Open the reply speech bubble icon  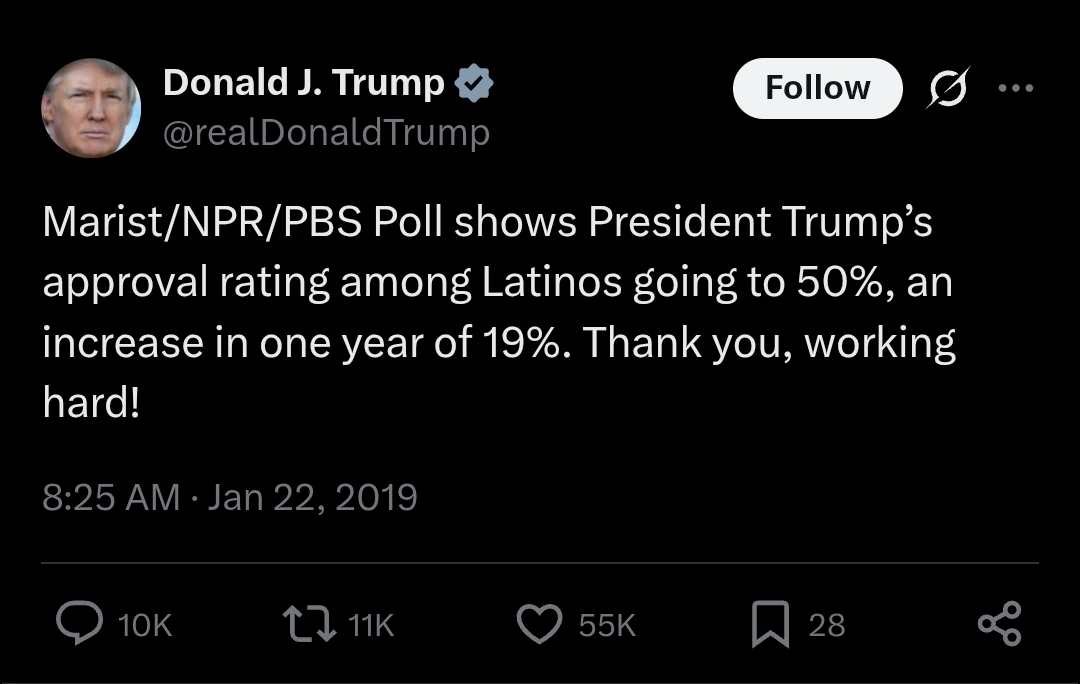[79, 623]
